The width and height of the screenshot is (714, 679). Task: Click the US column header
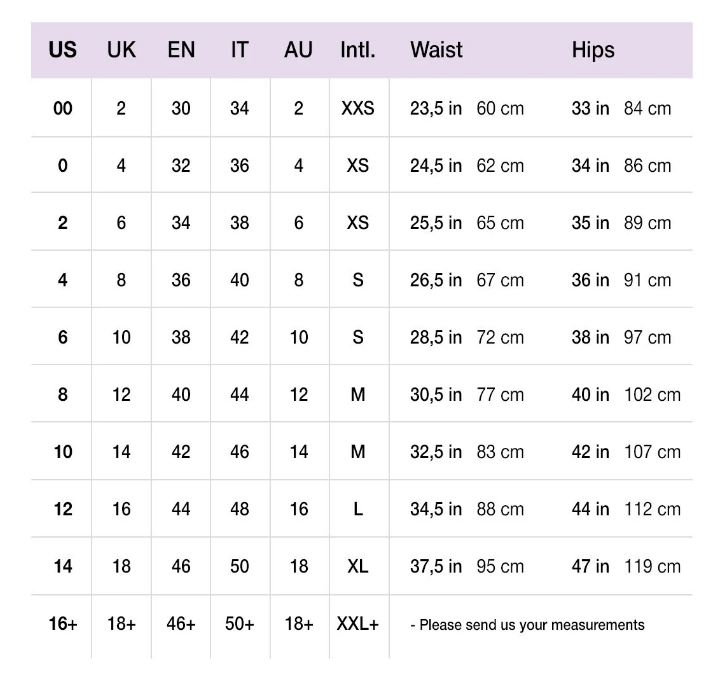pos(62,50)
